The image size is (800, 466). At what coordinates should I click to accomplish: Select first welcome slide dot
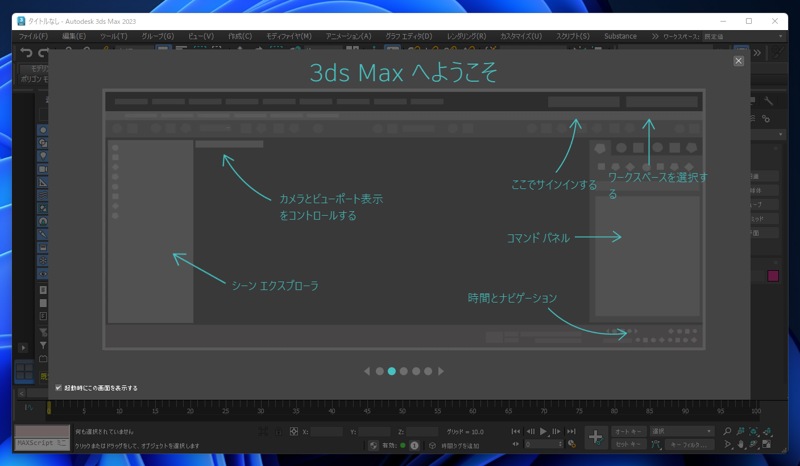(x=380, y=371)
